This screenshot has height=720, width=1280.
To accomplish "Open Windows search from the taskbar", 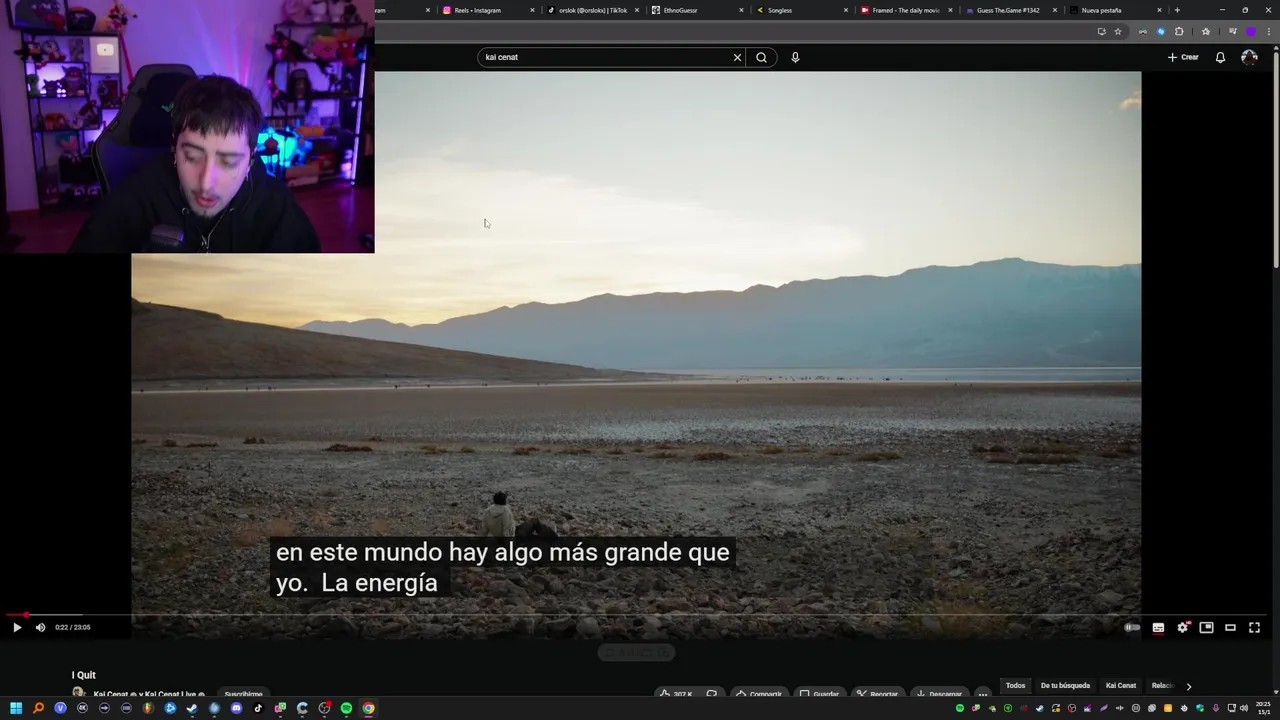I will 38,708.
